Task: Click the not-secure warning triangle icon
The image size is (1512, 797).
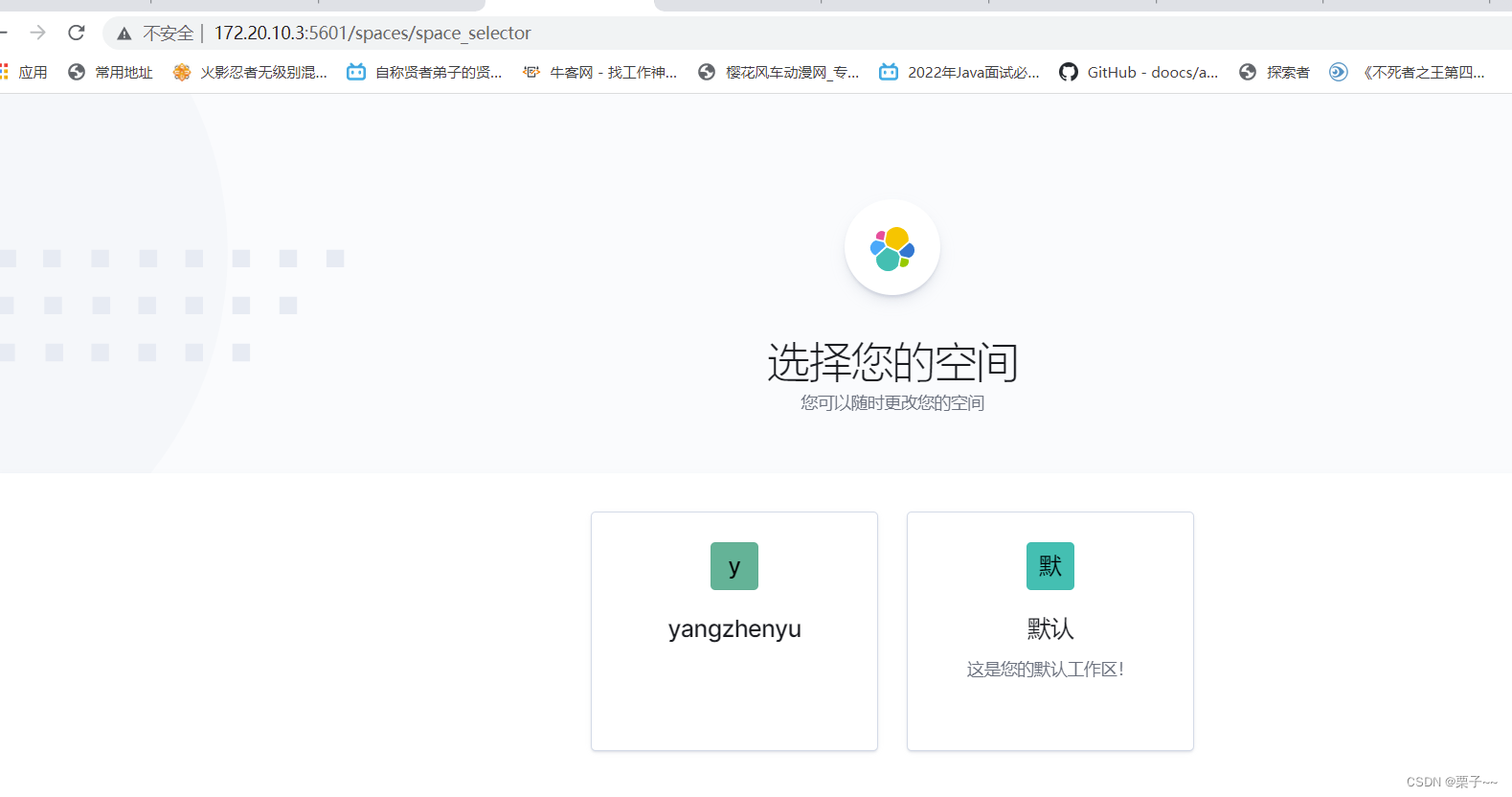Action: 124,34
